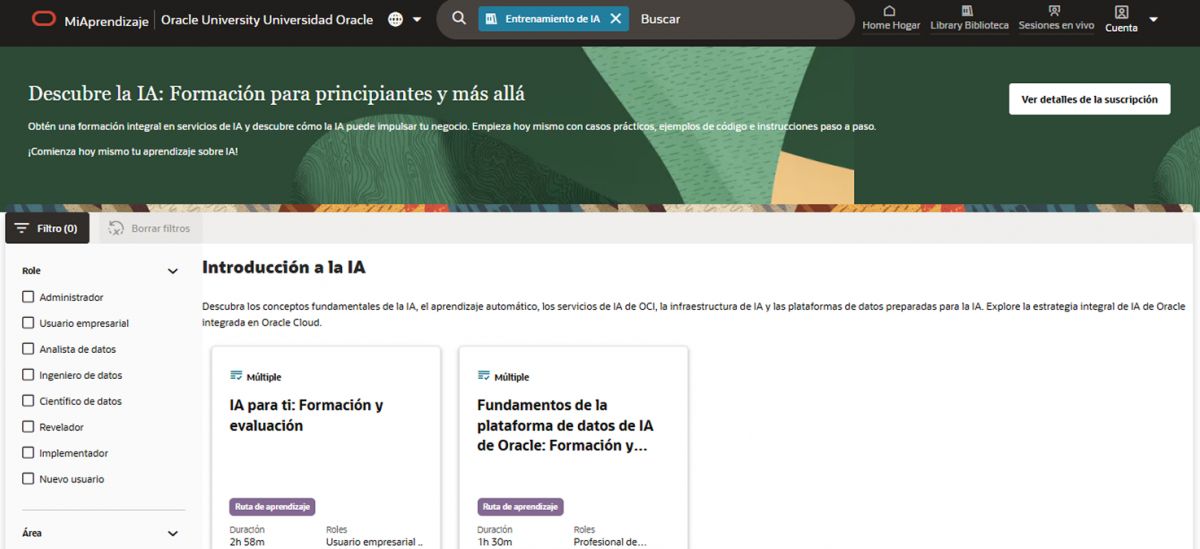This screenshot has width=1200, height=549.
Task: Click the Oracle logo icon
Action: 43,19
